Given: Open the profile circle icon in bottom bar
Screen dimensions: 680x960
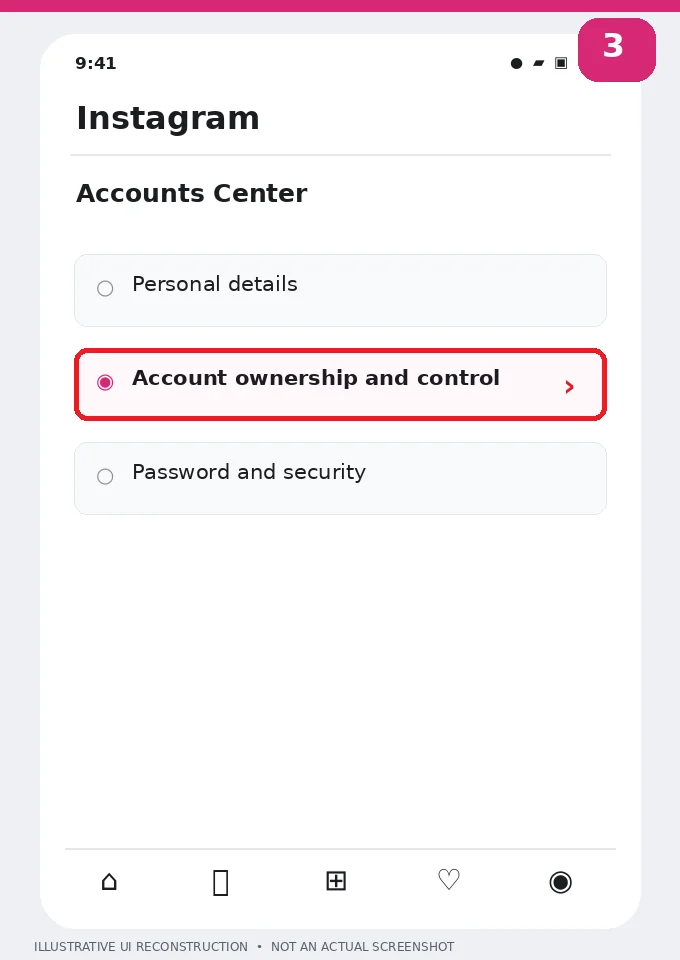Looking at the screenshot, I should point(561,882).
